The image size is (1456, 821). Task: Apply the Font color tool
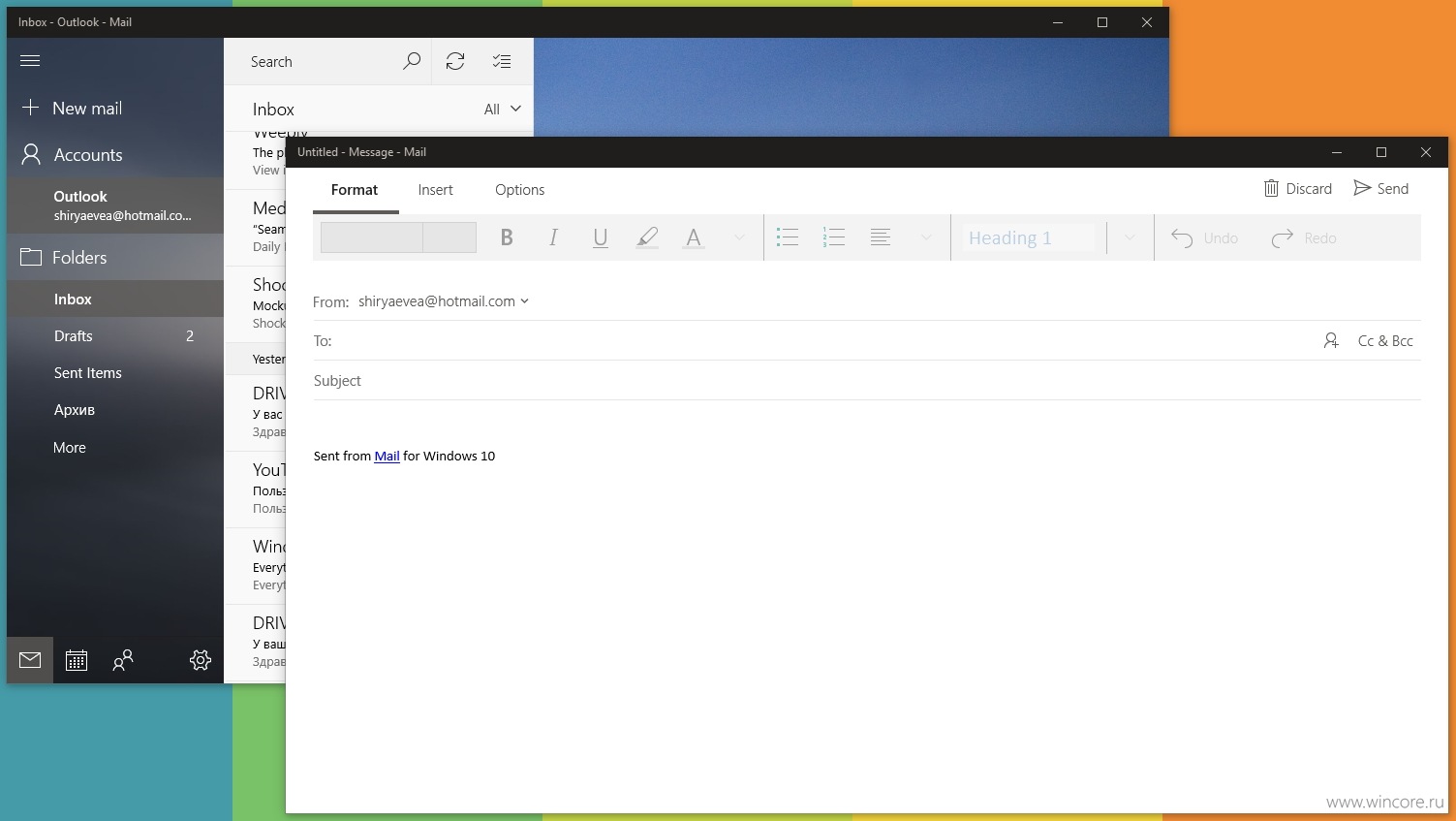click(x=694, y=237)
